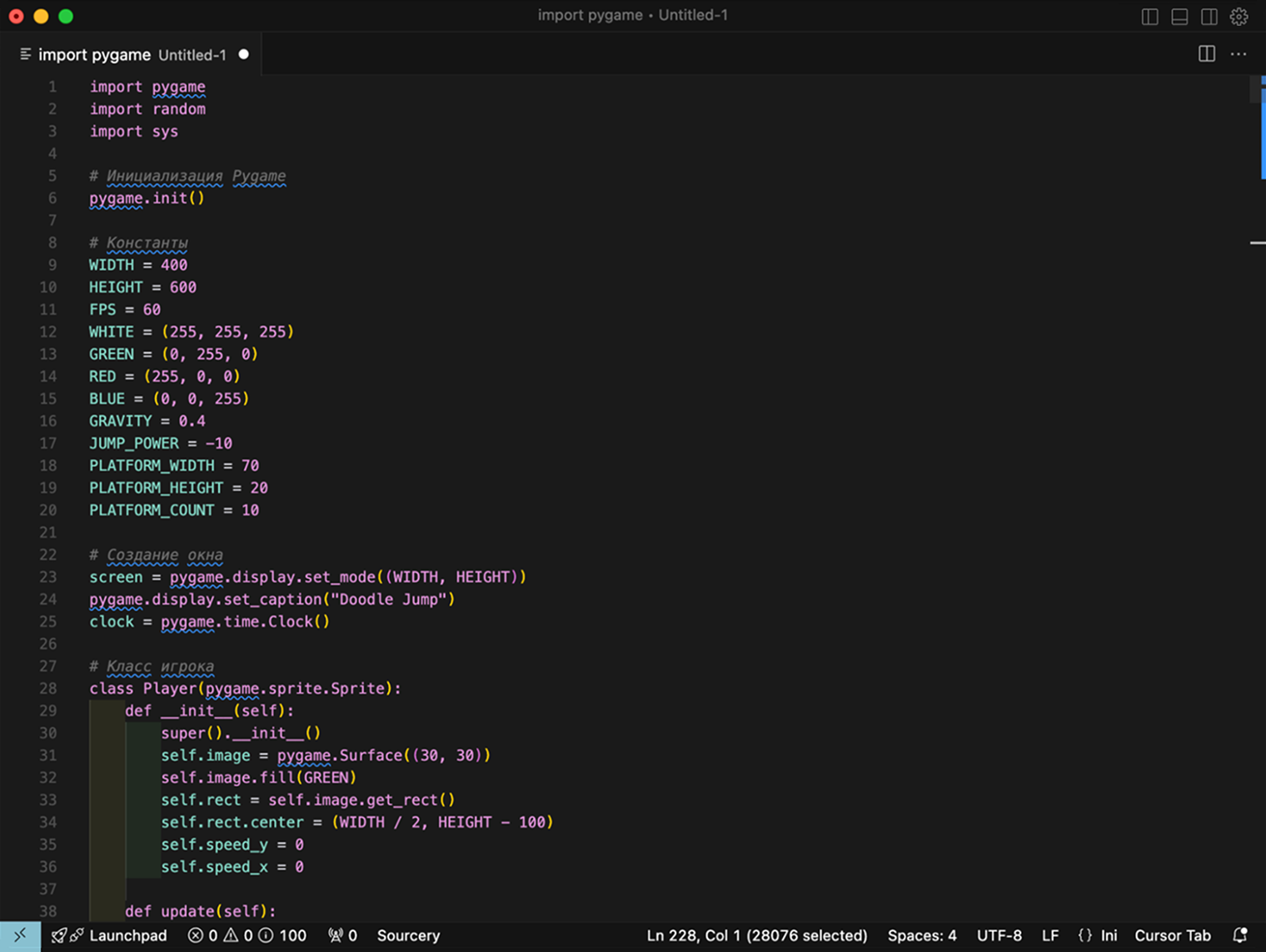The height and width of the screenshot is (952, 1266).
Task: Click 'self.speed_x = 0' line
Action: pos(232,866)
